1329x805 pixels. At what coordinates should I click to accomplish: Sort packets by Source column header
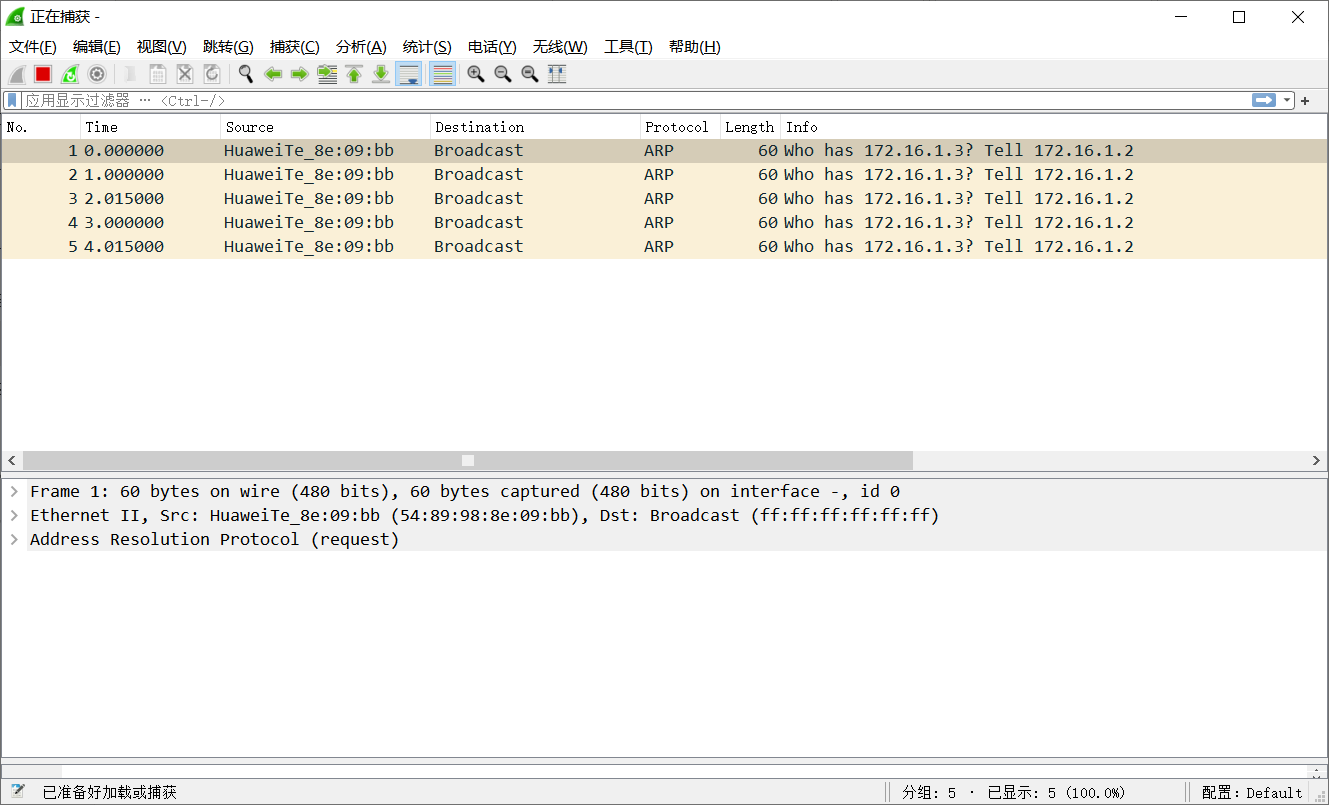pyautogui.click(x=325, y=127)
